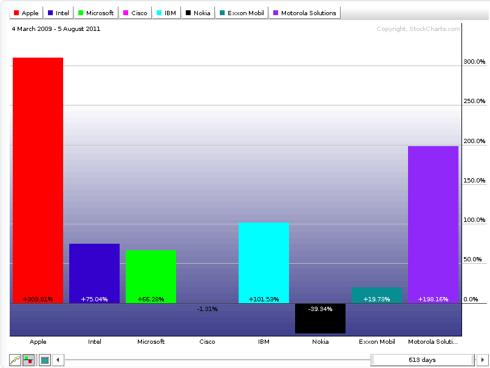
Task: Click the +198.16% Motorola value label
Action: [433, 299]
